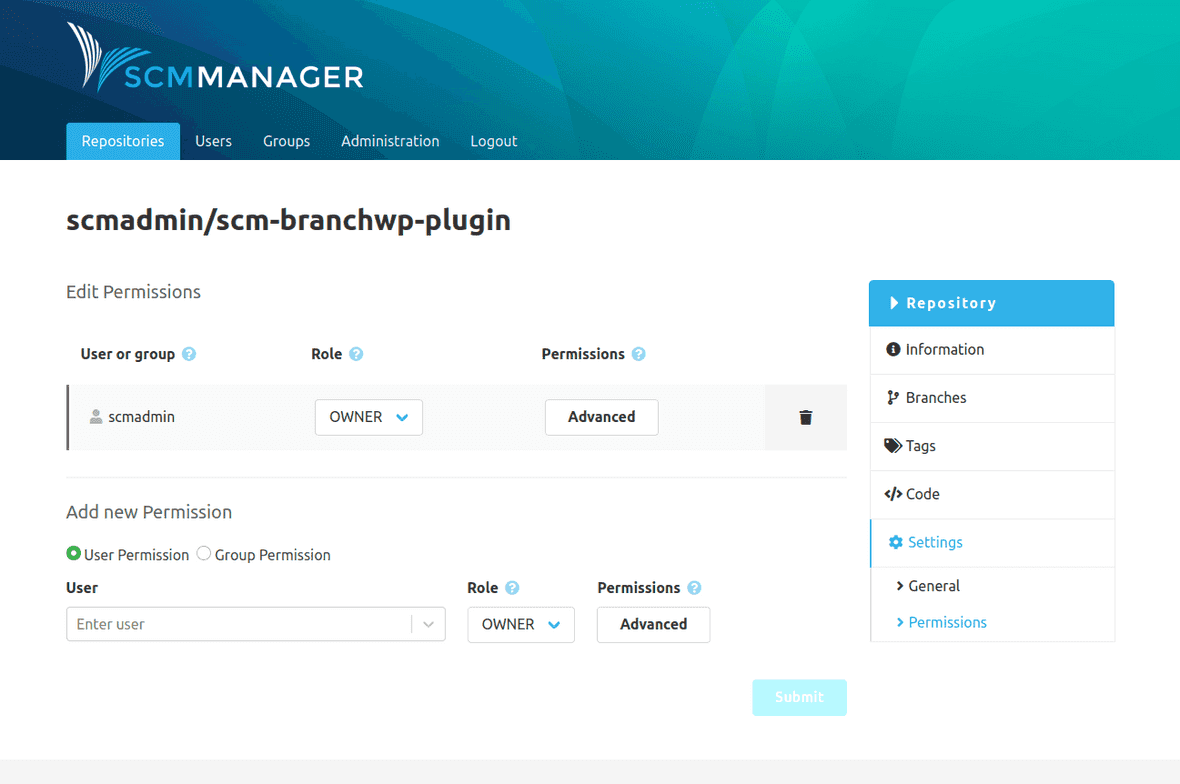Open the Role dropdown under Add new Permission
Viewport: 1180px width, 784px height.
coord(520,624)
